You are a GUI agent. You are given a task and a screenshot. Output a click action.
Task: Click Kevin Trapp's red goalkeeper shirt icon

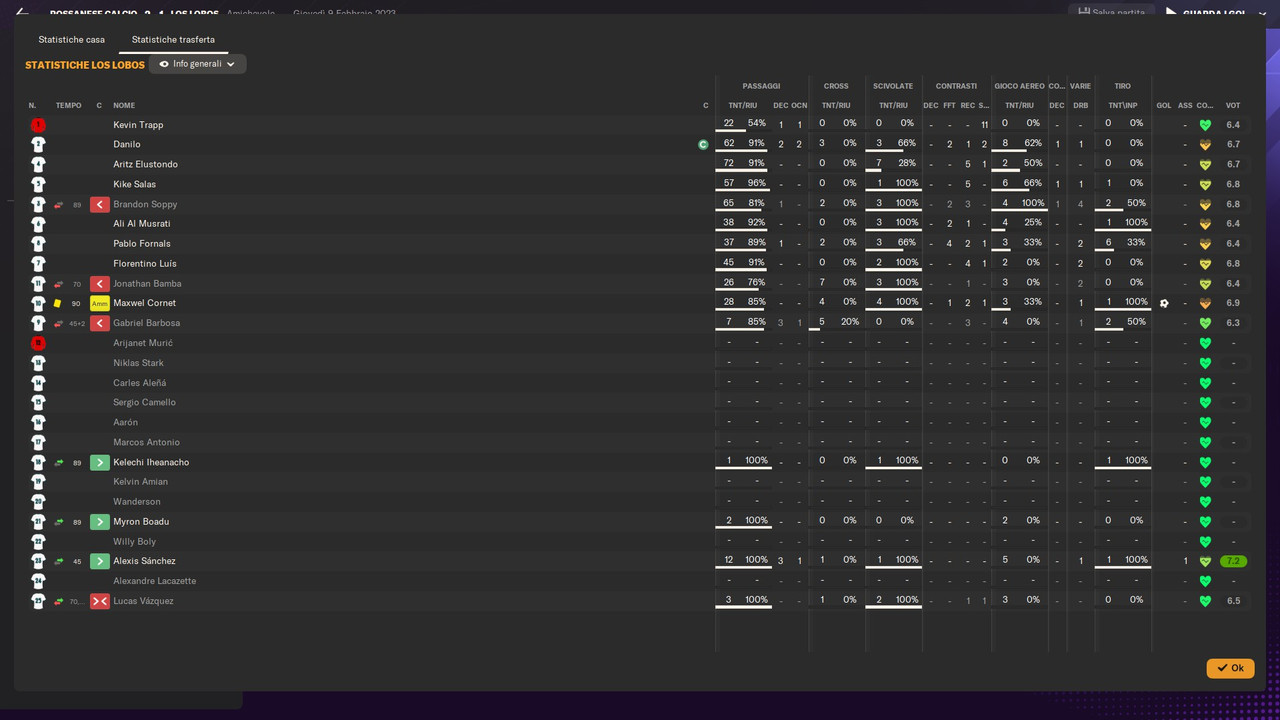(38, 125)
